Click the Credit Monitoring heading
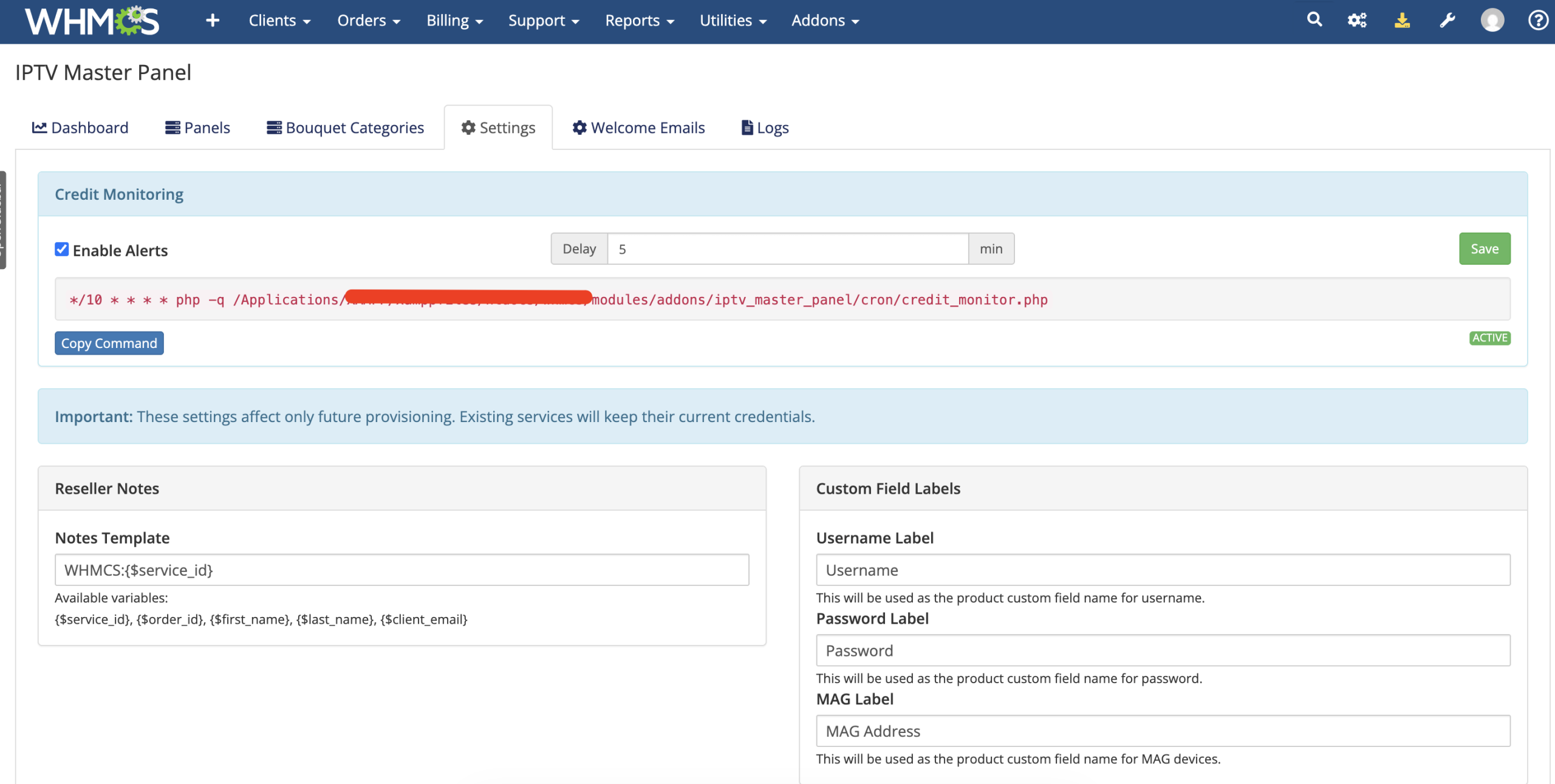 click(x=119, y=194)
